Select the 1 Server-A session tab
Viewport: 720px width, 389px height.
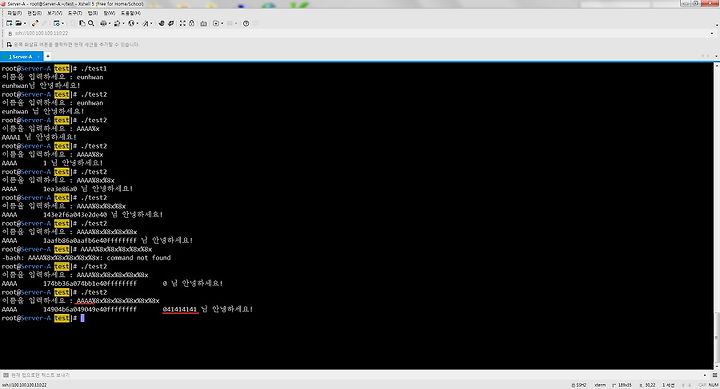[21, 56]
